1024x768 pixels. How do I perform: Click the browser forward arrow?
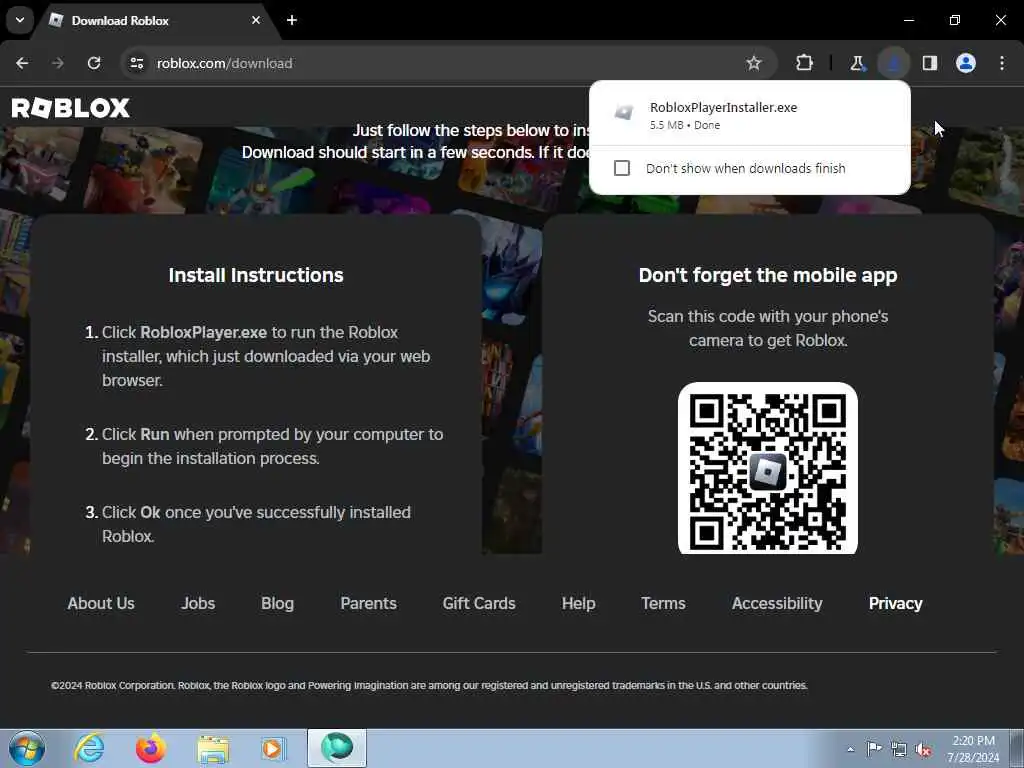[58, 63]
